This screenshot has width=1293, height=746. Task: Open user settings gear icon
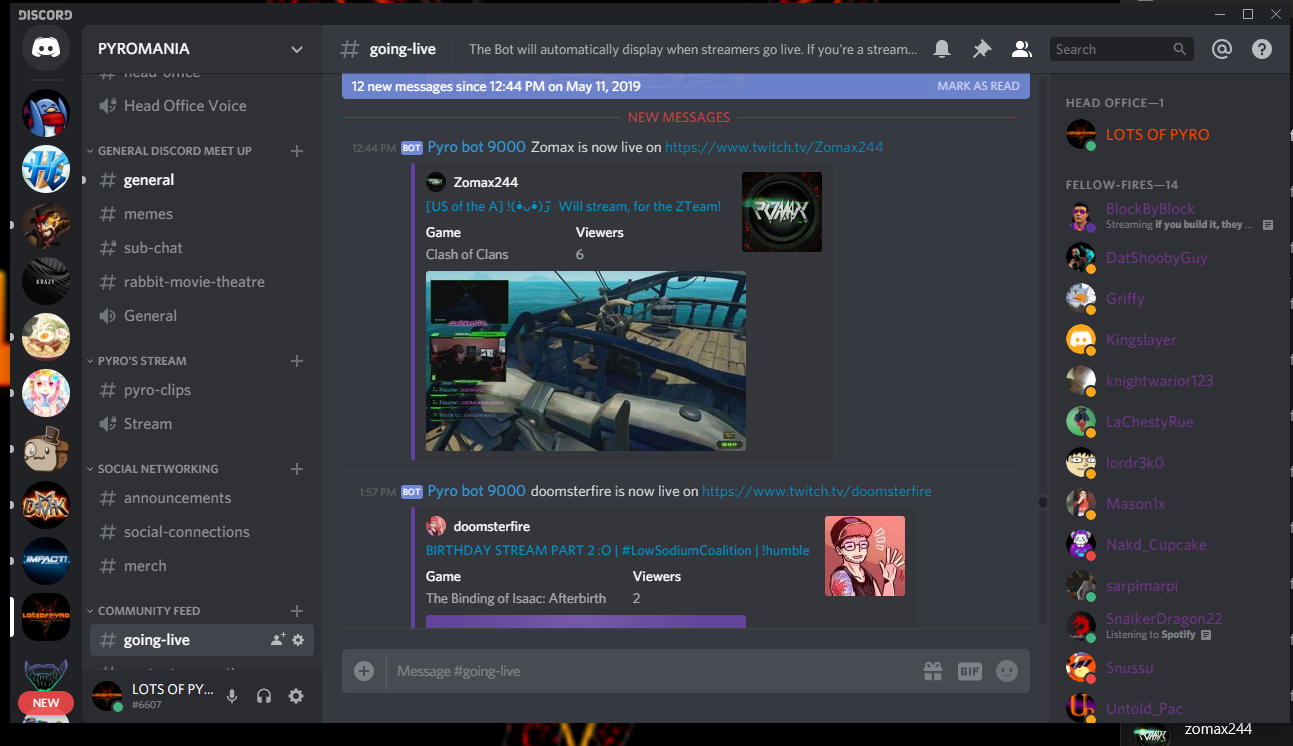pos(296,696)
